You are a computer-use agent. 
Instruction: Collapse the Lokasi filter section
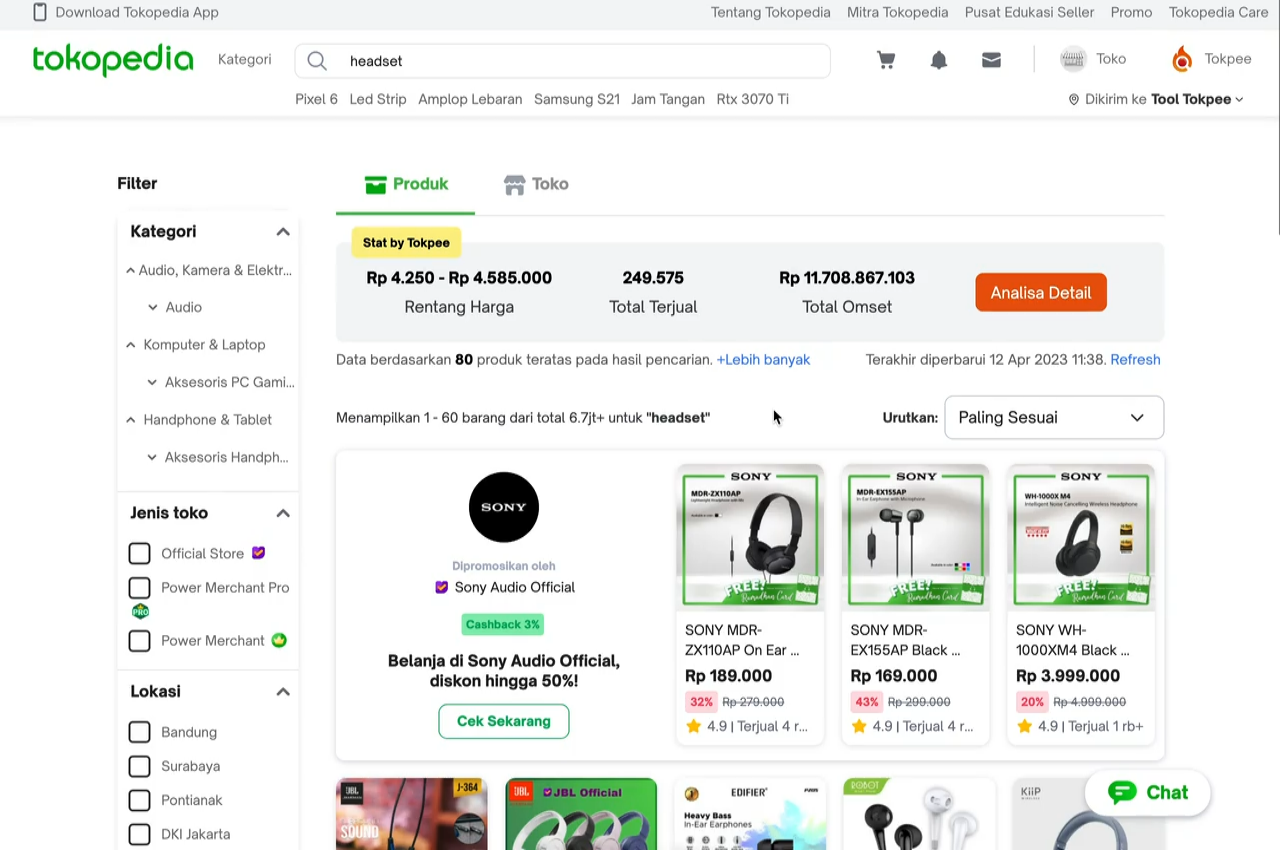283,692
